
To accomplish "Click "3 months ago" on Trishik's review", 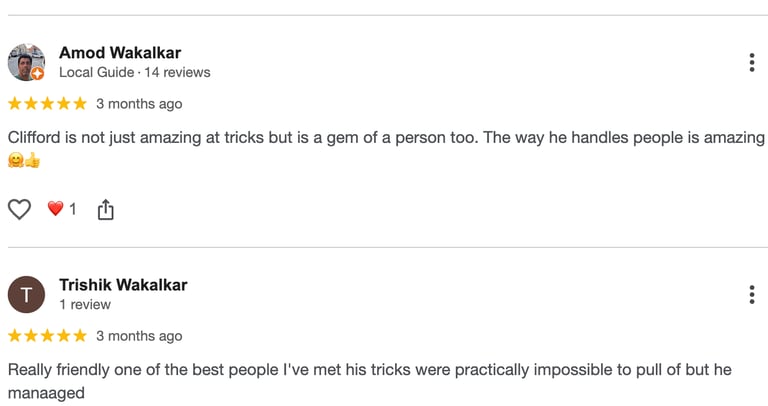I will pyautogui.click(x=139, y=336).
